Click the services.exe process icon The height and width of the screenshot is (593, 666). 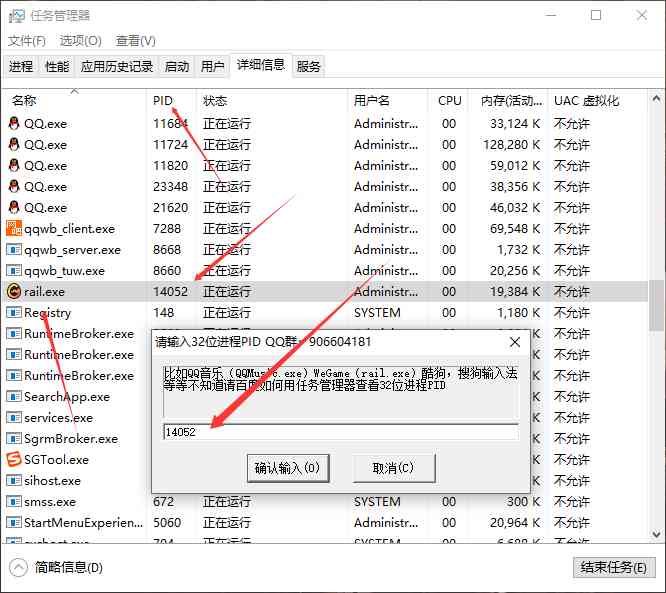pos(14,418)
